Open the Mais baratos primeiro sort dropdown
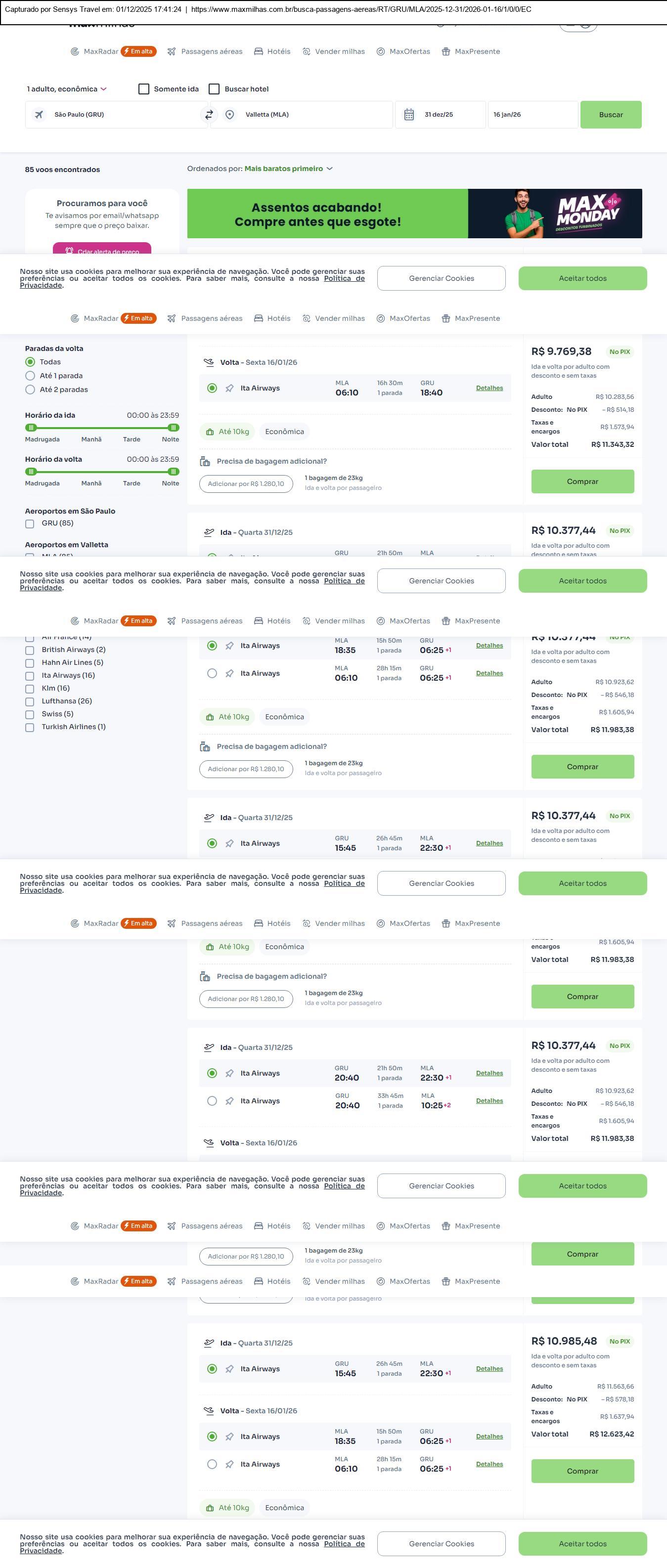The width and height of the screenshot is (667, 1568). tap(288, 169)
